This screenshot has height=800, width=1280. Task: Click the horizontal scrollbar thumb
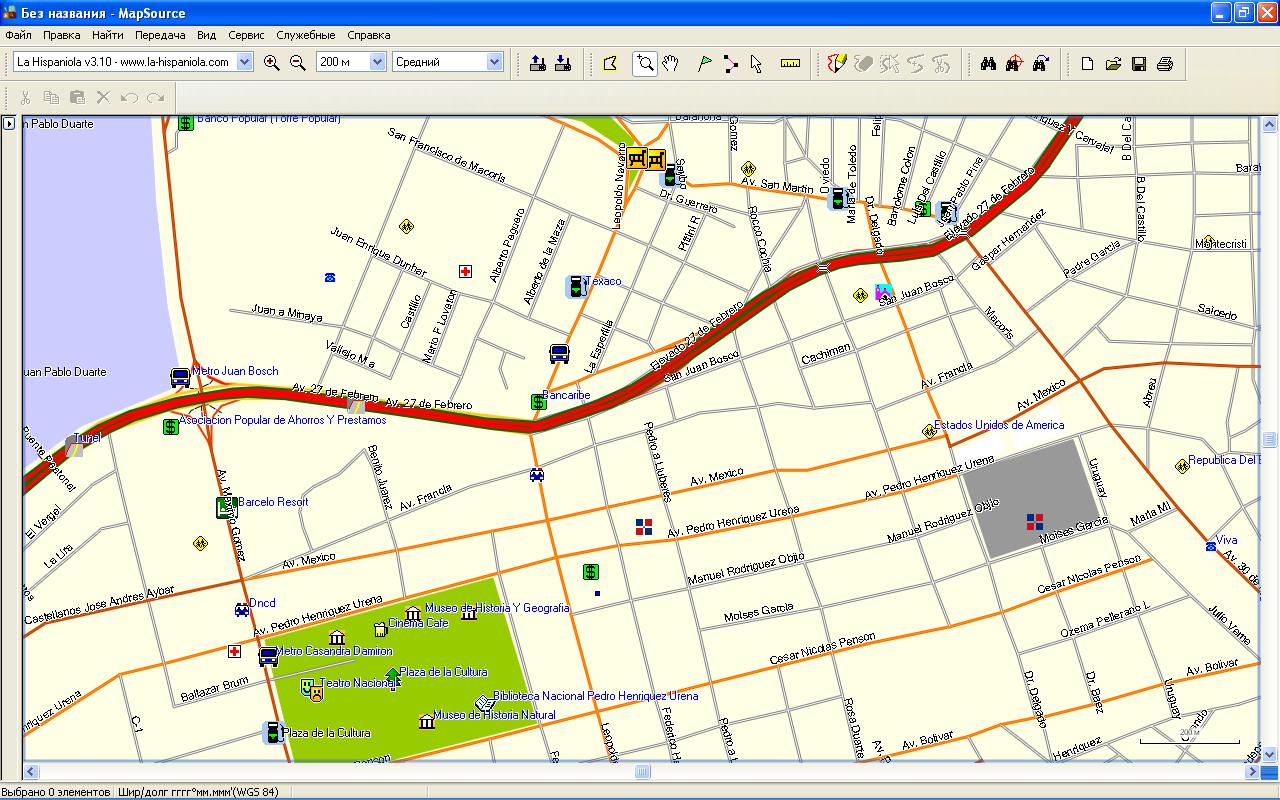(642, 772)
